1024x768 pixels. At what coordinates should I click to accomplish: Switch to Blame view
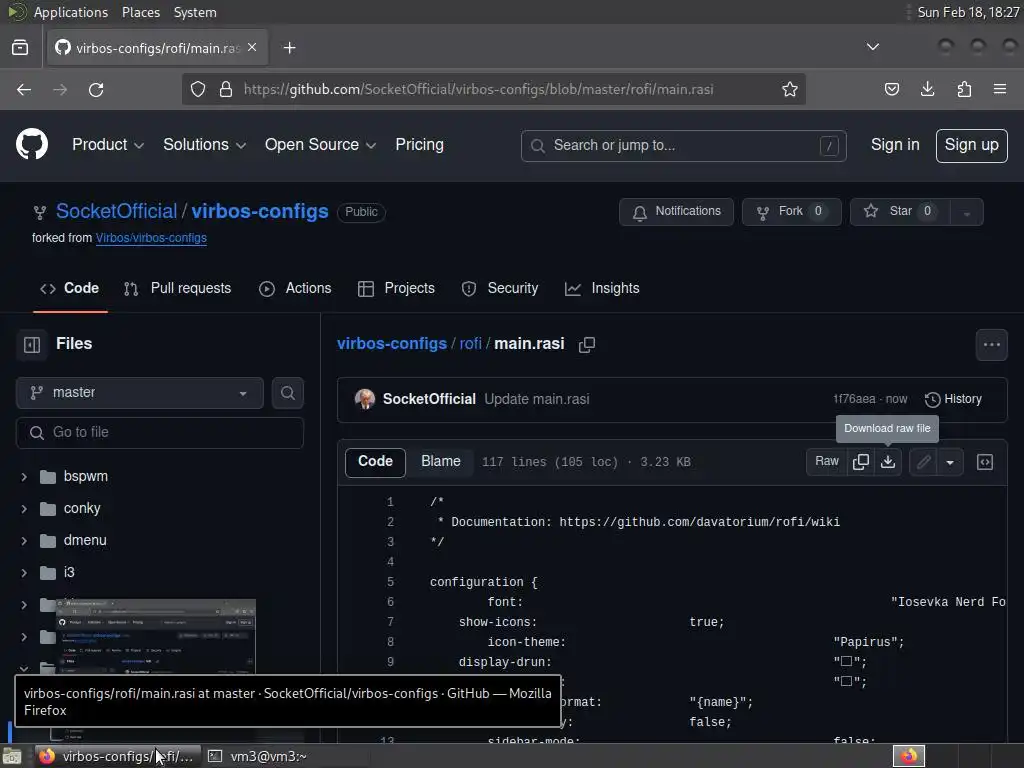pyautogui.click(x=441, y=461)
